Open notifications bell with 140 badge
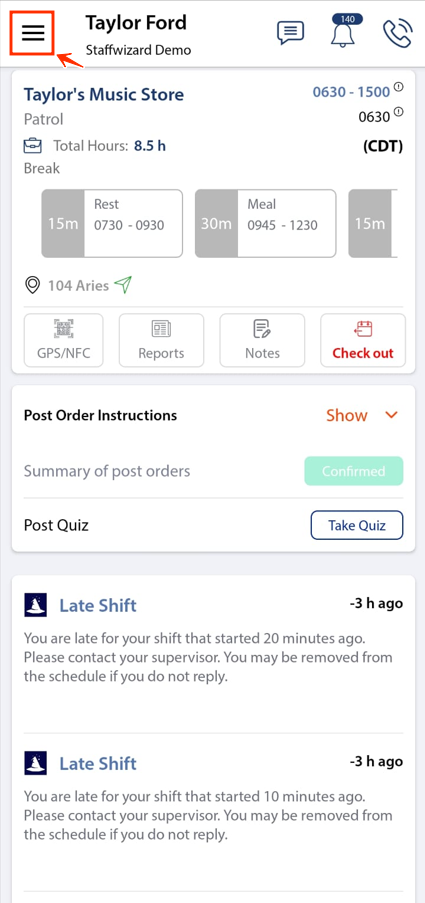 click(343, 32)
